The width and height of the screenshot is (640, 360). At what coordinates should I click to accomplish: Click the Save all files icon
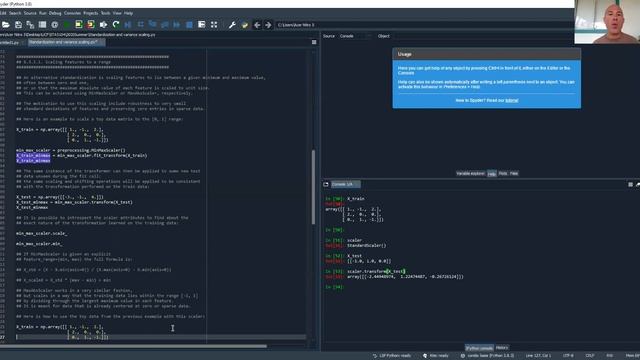30,25
